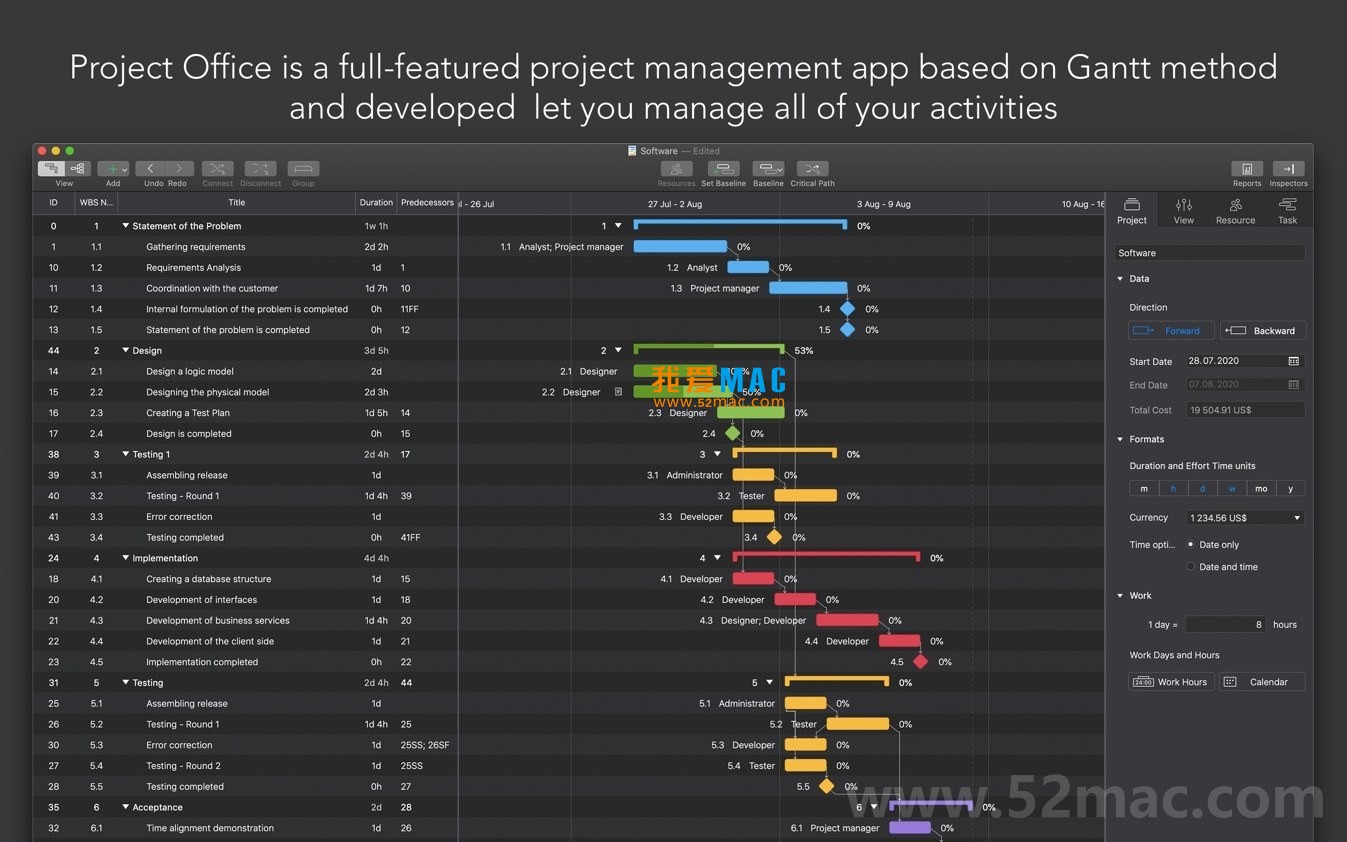
Task: Open the Critical Path tool
Action: [812, 170]
